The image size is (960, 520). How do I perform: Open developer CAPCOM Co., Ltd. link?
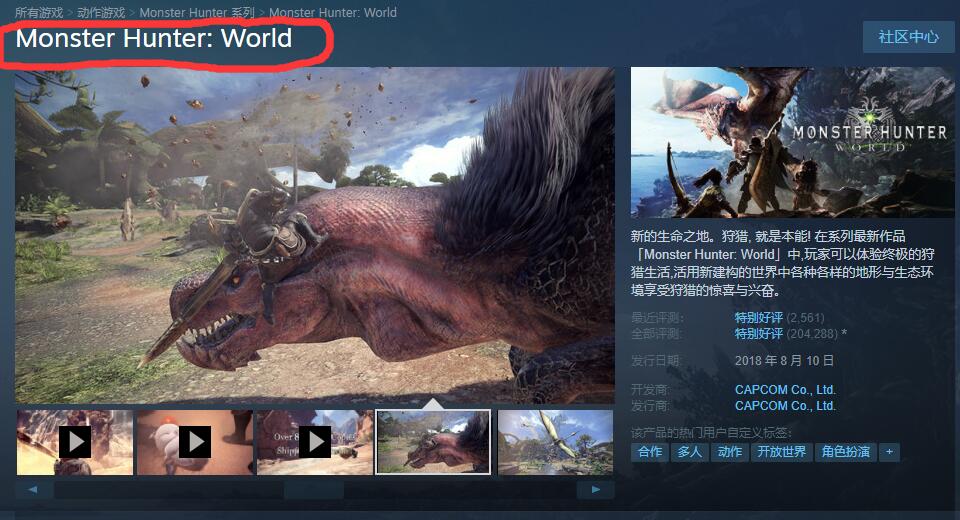(x=786, y=390)
